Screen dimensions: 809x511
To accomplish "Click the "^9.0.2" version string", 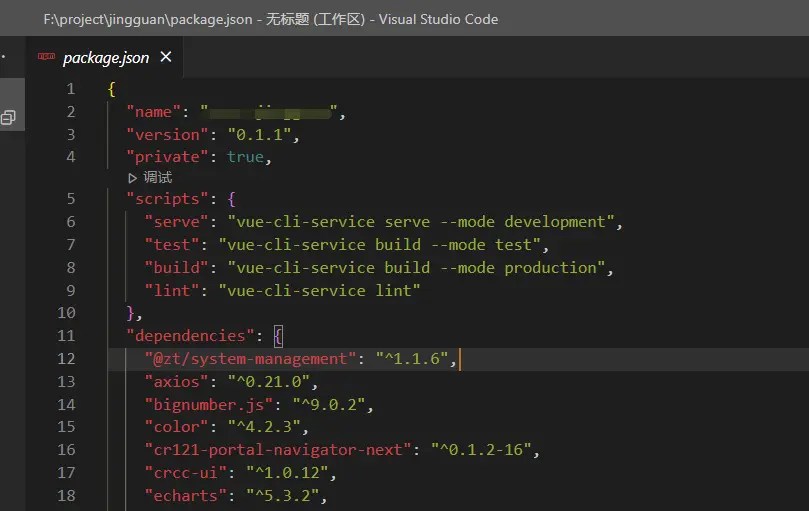I will pos(329,405).
